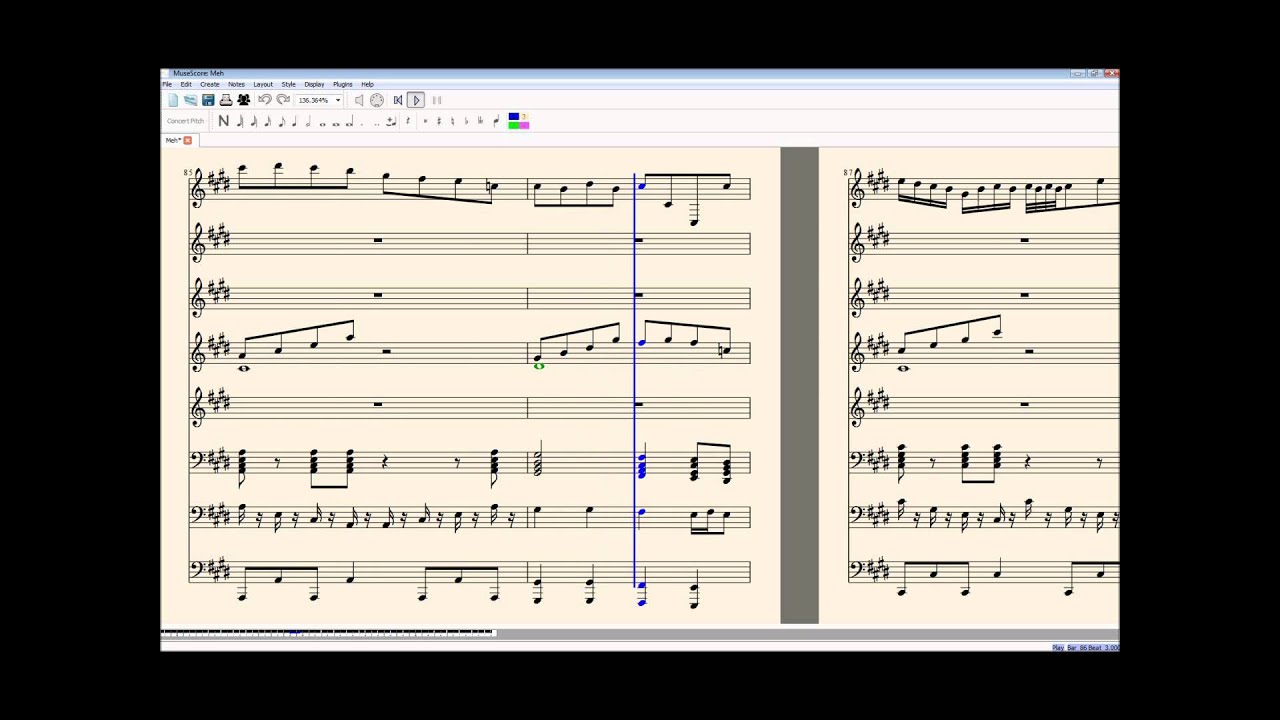The image size is (1280, 720).
Task: Save the score with the floppy disk icon
Action: click(x=208, y=100)
